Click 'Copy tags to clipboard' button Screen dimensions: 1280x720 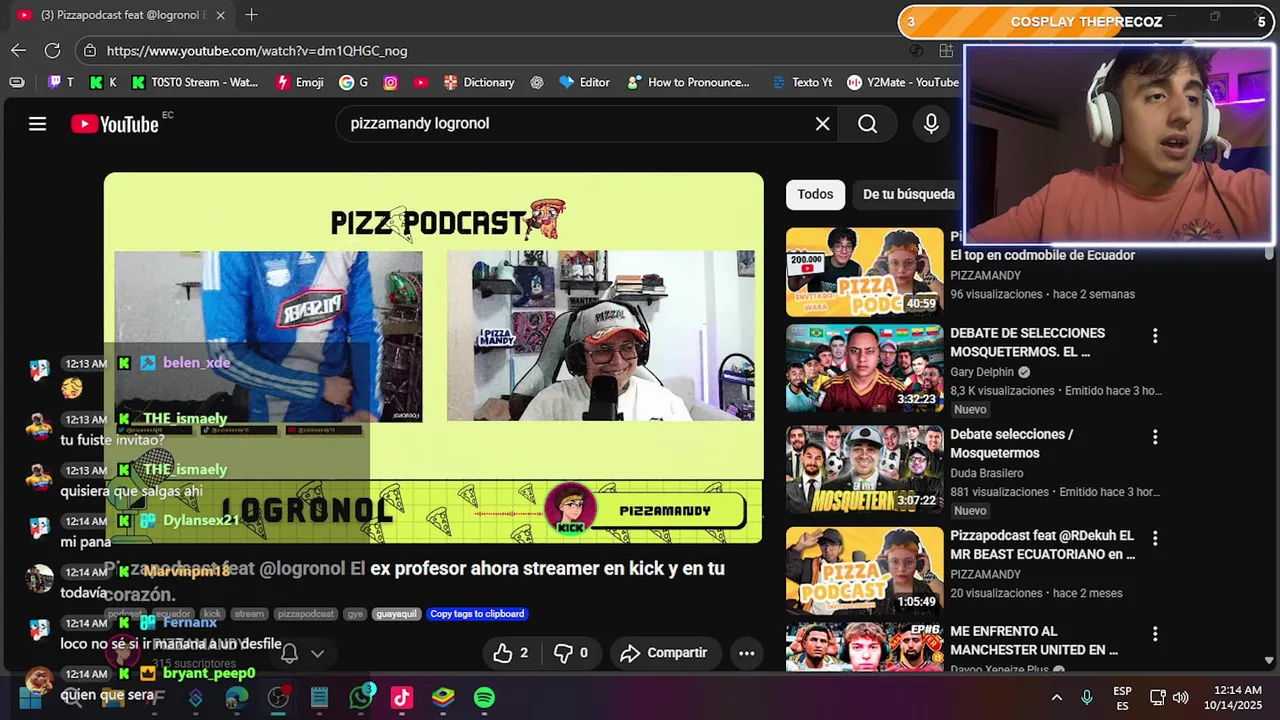477,614
